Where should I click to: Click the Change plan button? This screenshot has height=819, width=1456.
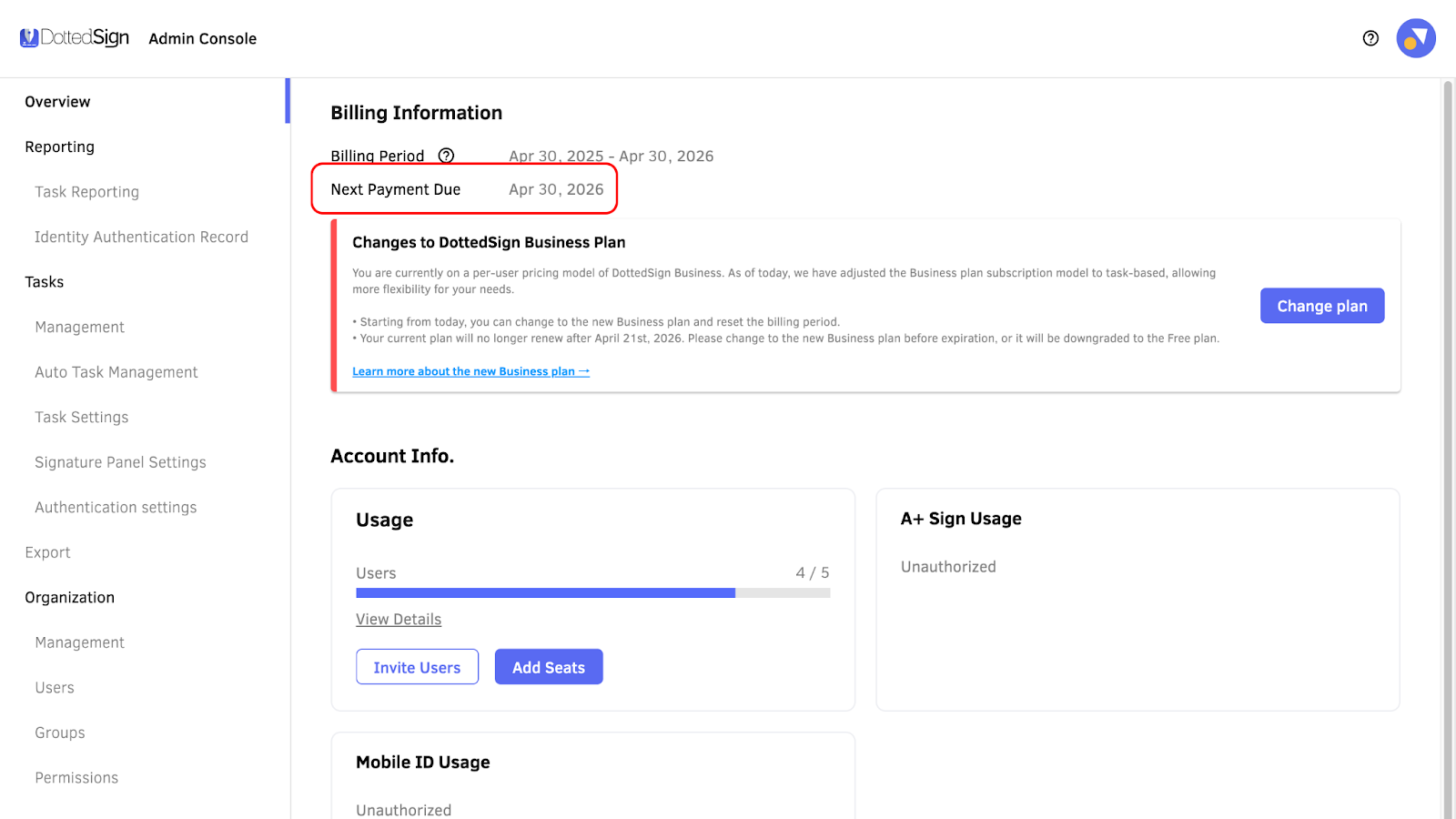point(1321,306)
